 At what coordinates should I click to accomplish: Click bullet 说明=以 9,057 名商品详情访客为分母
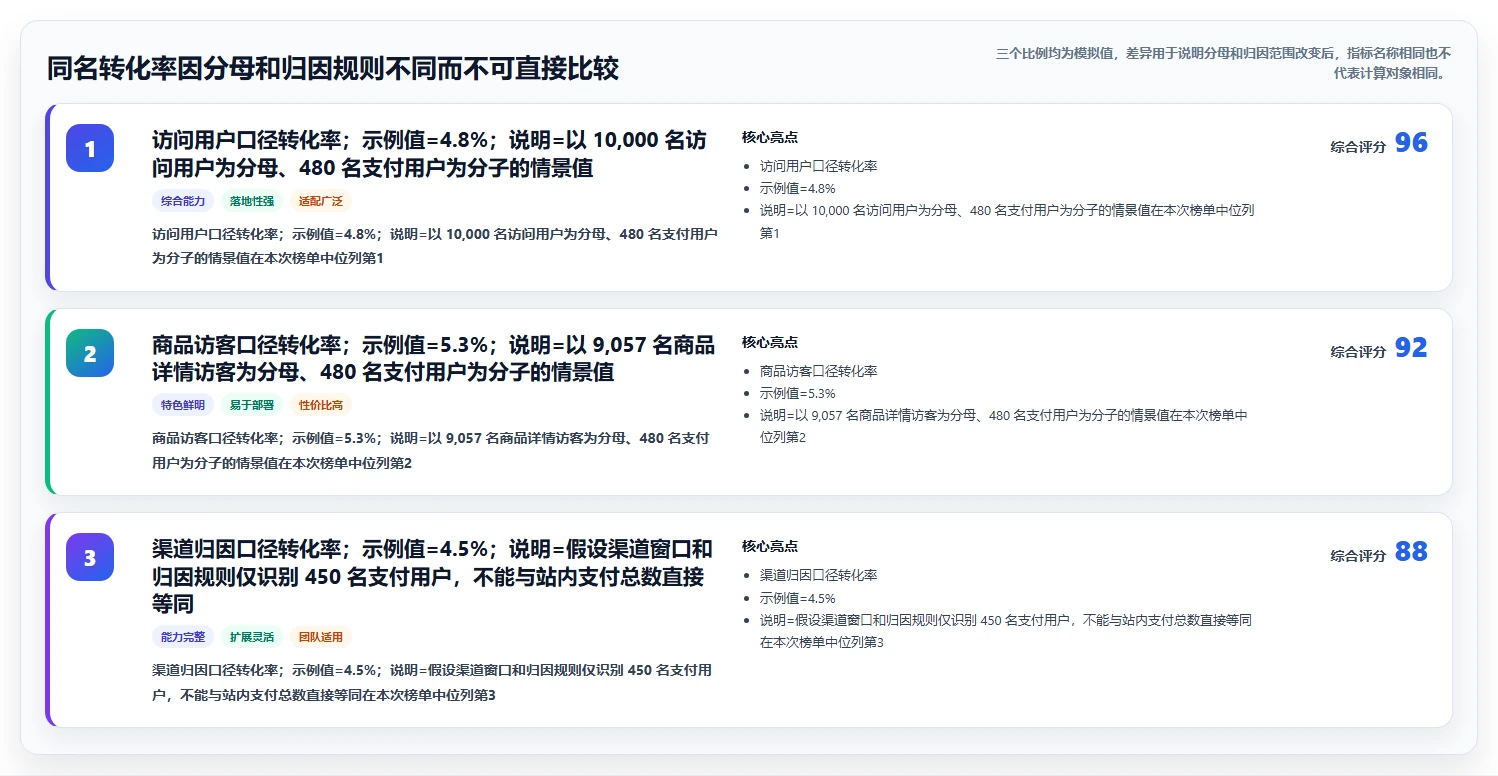[1004, 426]
